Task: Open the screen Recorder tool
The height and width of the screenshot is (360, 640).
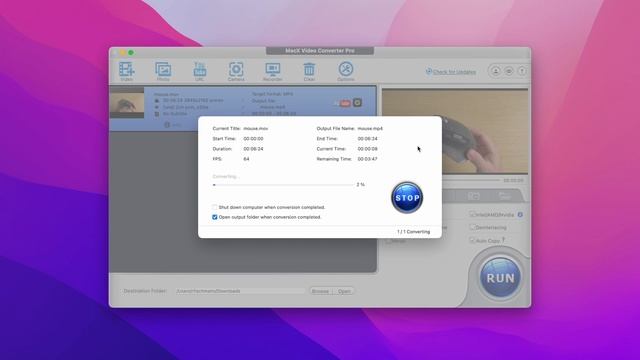Action: coord(273,71)
